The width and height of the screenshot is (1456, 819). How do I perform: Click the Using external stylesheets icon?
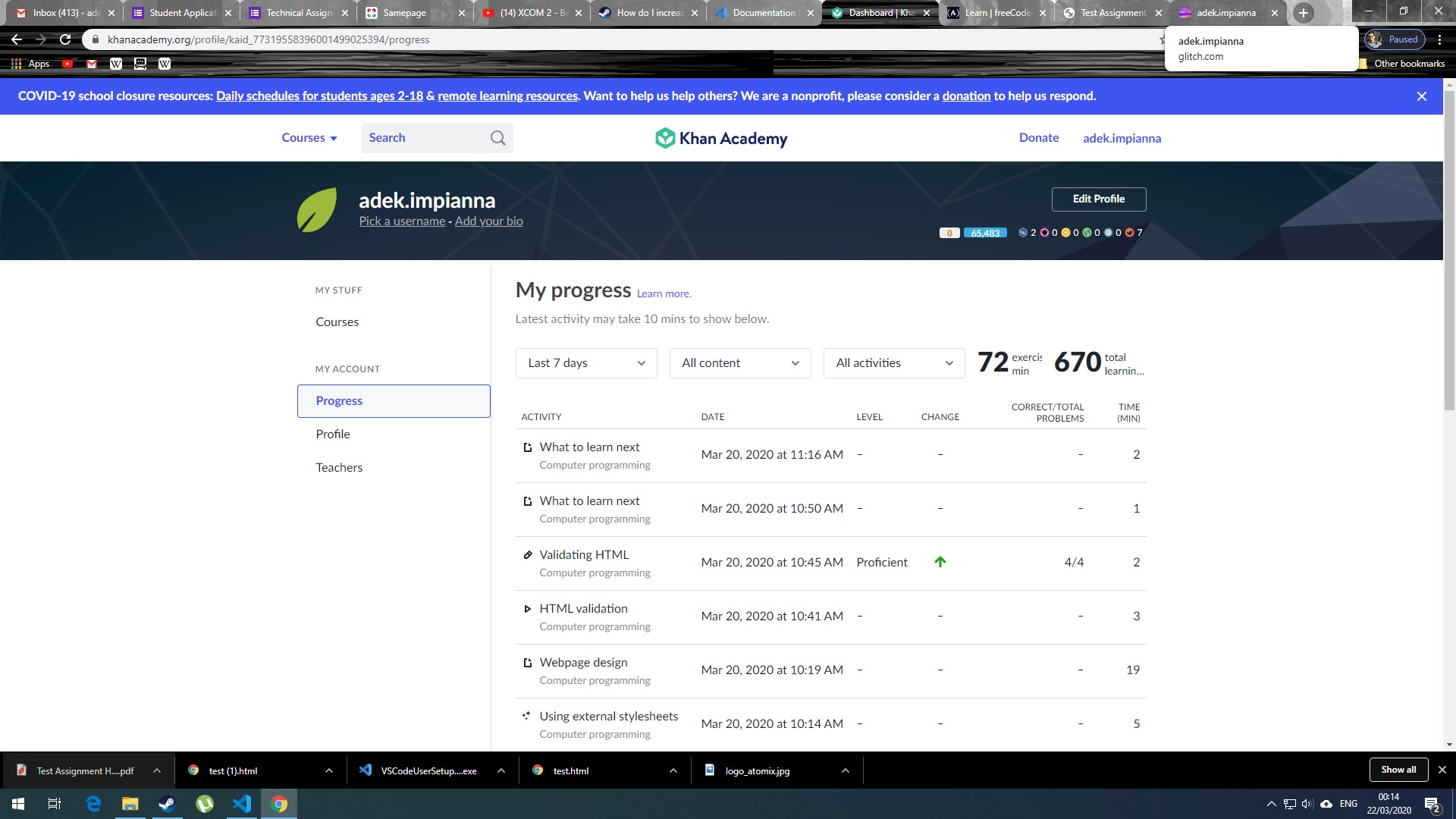[526, 715]
